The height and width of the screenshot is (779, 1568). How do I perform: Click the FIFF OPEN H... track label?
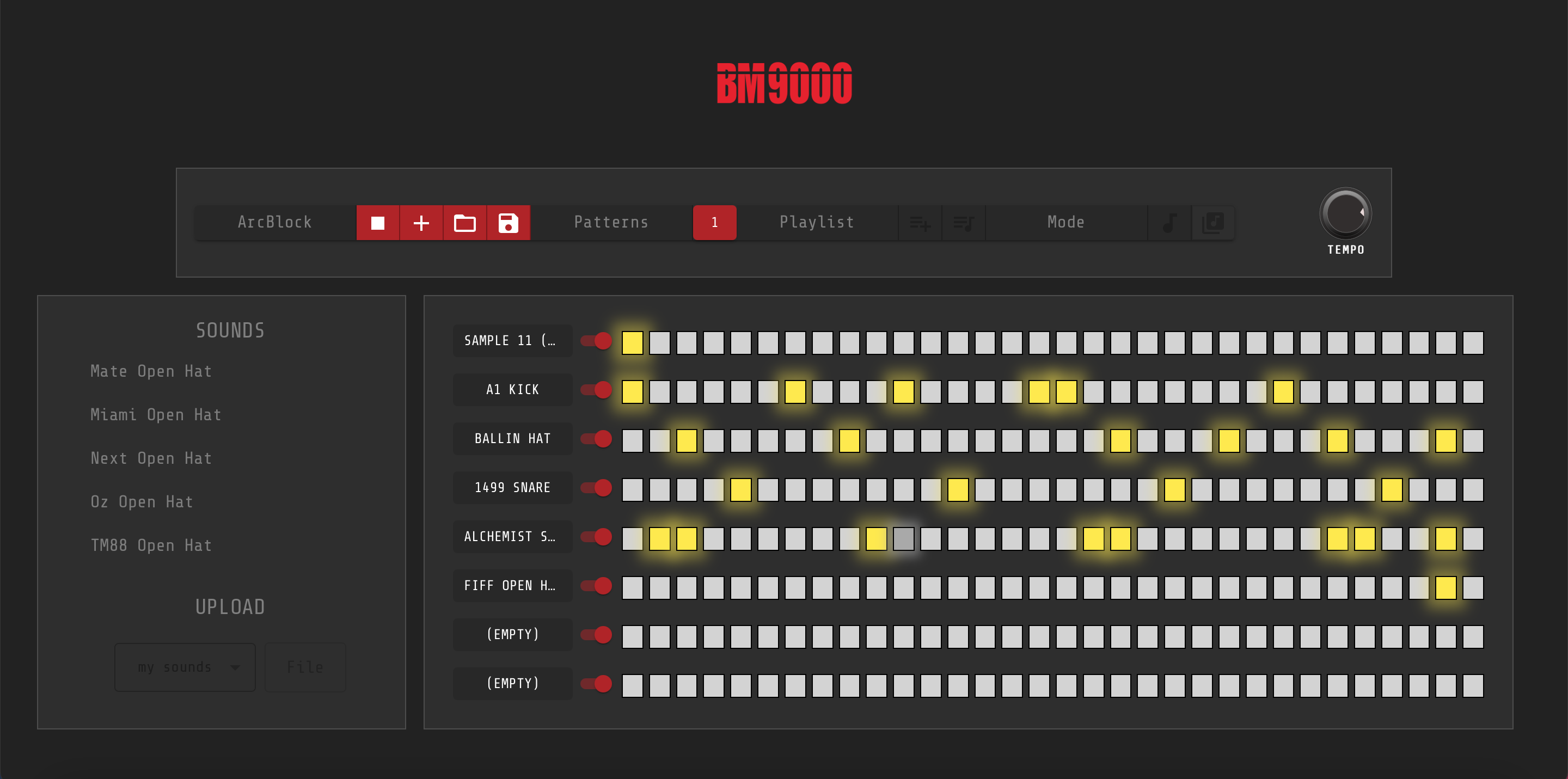(x=512, y=585)
